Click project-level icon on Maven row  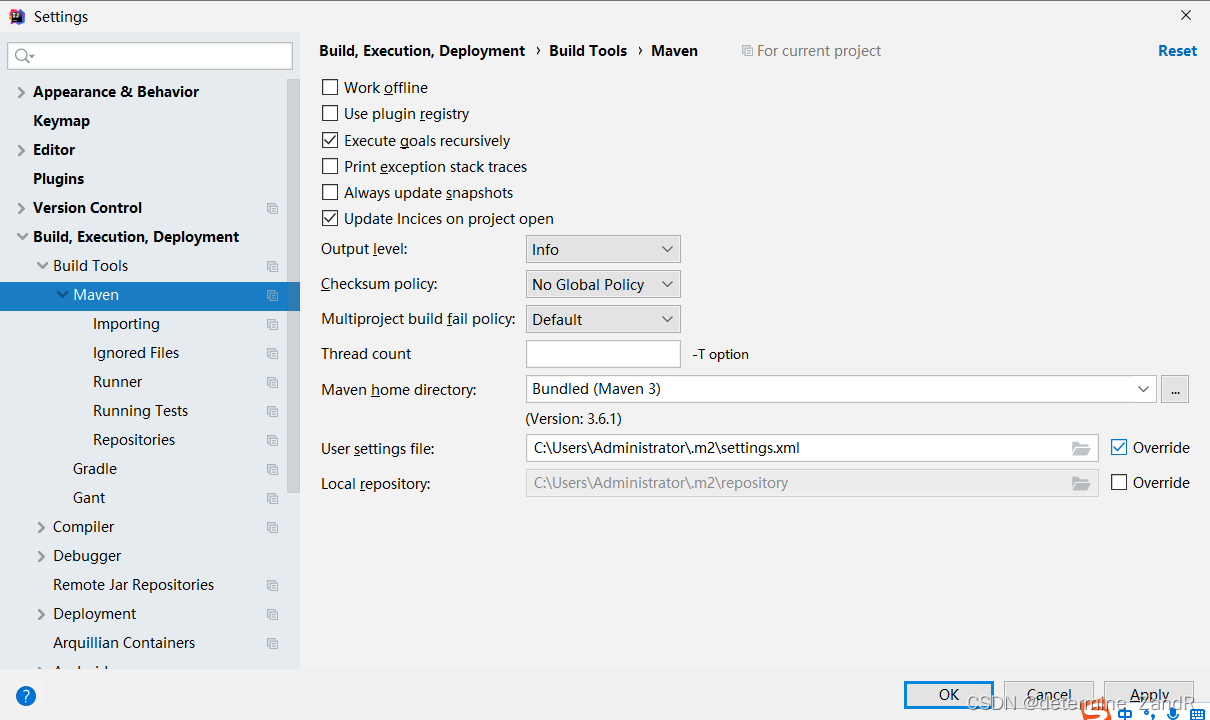[x=272, y=295]
